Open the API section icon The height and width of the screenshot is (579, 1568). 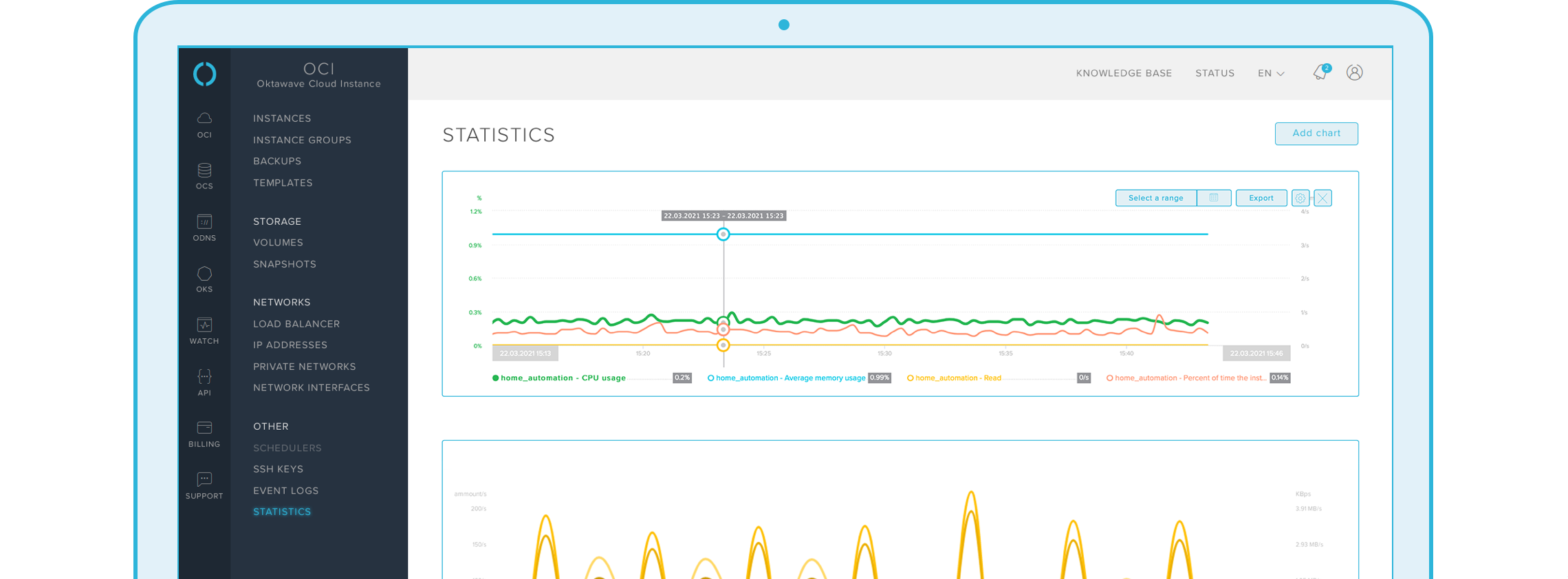(x=204, y=382)
